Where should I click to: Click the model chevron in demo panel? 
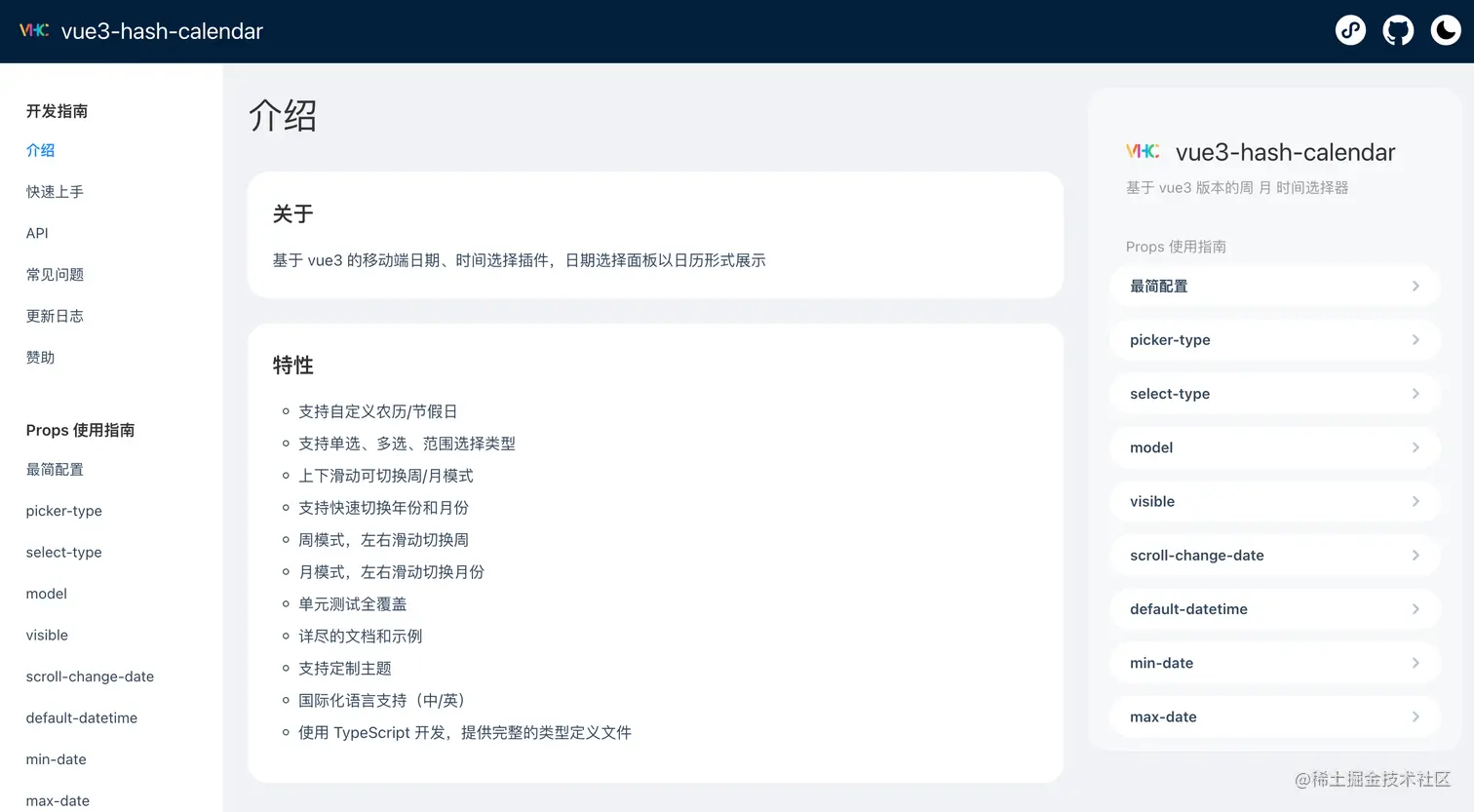[x=1416, y=447]
